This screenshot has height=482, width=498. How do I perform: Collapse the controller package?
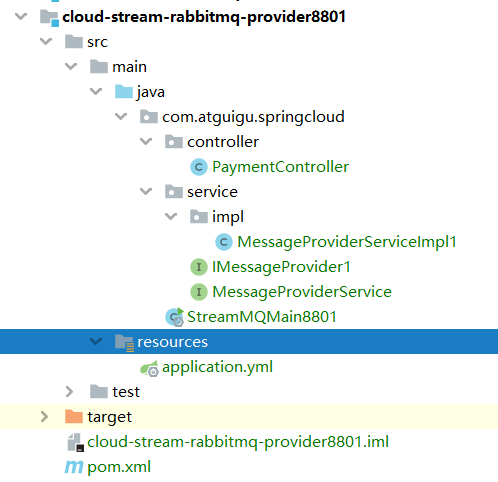tap(146, 142)
